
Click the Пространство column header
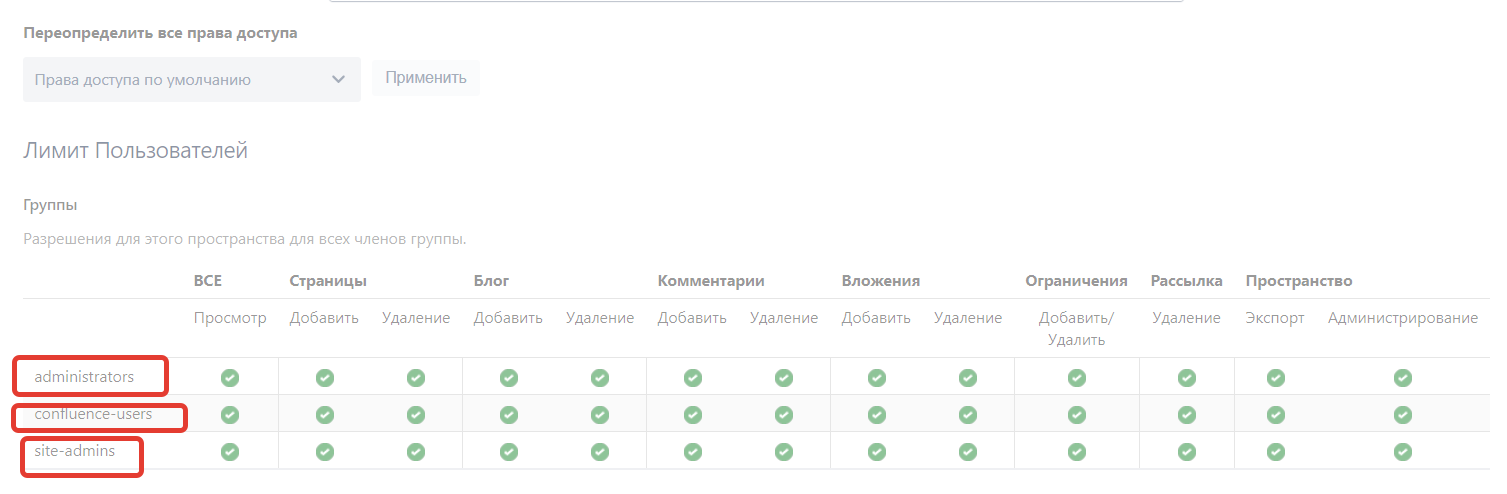[x=1299, y=281]
